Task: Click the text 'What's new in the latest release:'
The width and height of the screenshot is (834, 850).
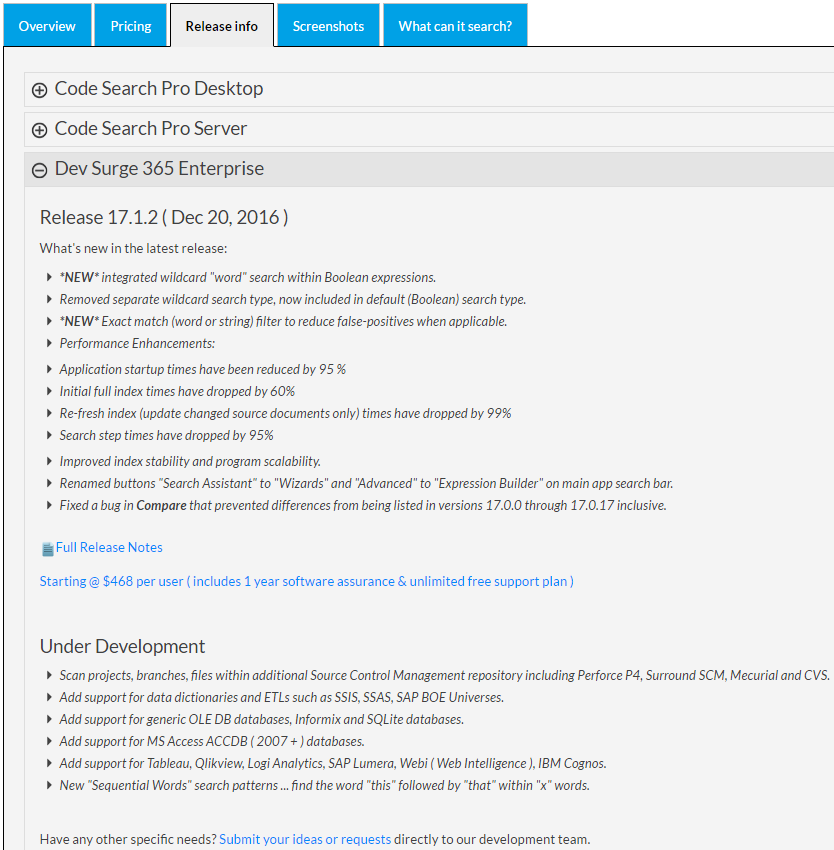Action: coord(133,248)
